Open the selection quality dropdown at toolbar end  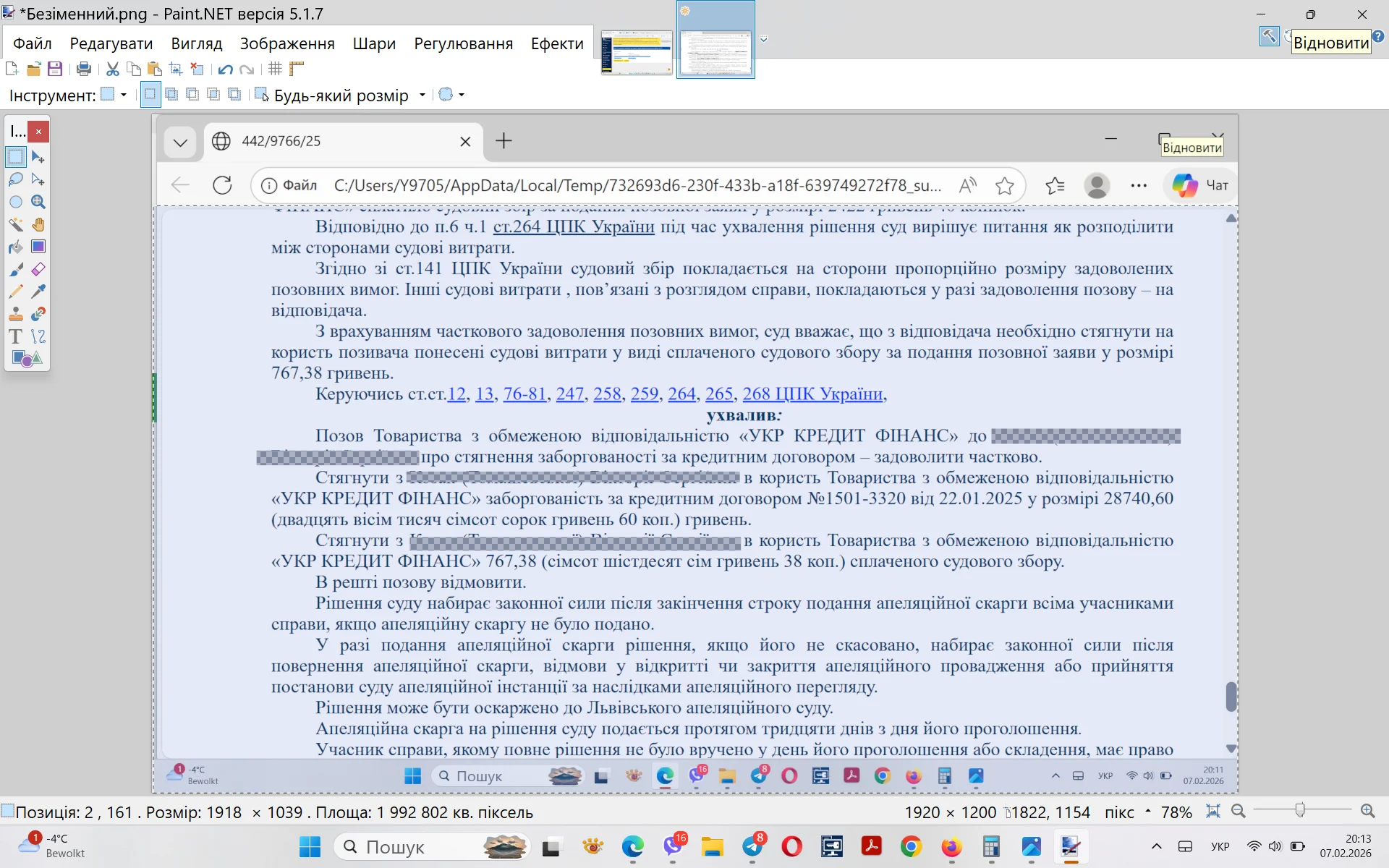[x=451, y=95]
